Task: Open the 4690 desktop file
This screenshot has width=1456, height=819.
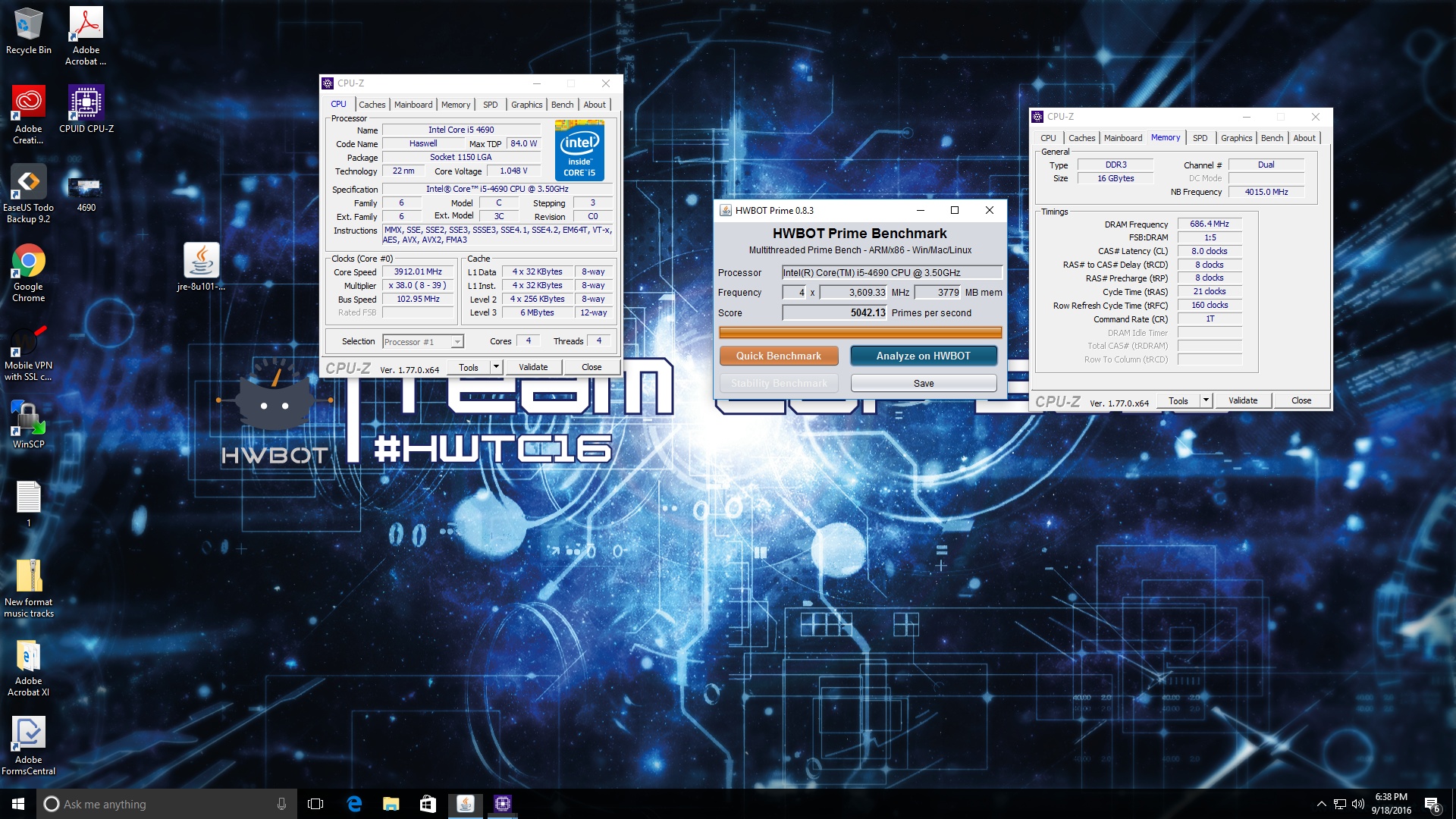Action: click(x=86, y=193)
